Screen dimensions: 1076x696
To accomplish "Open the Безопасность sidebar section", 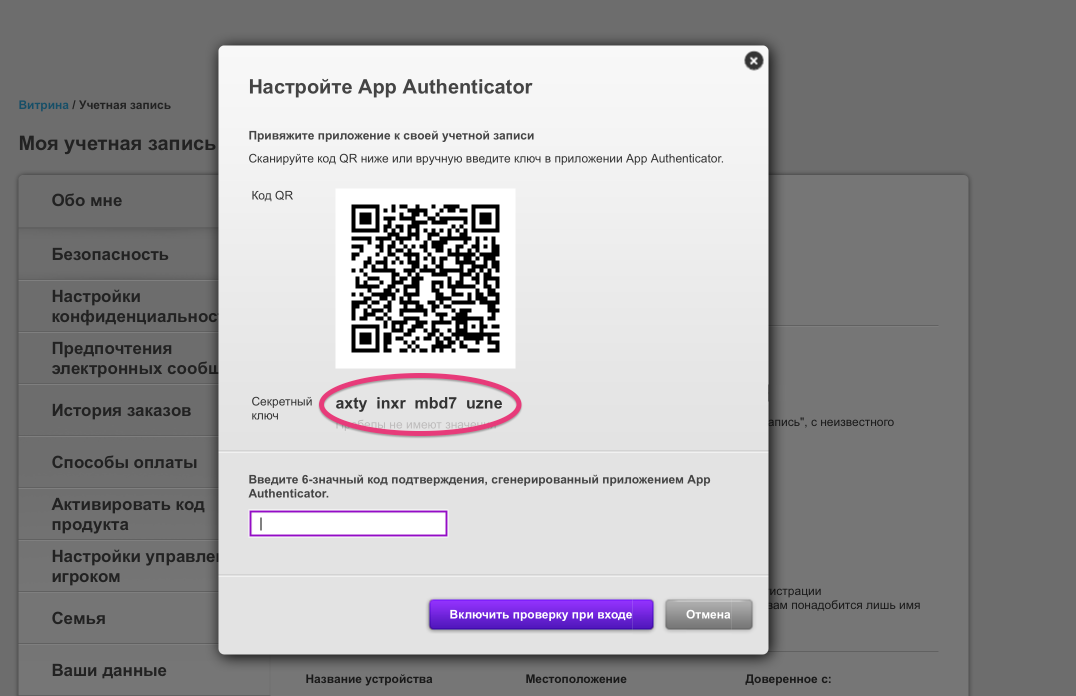I will 119,254.
